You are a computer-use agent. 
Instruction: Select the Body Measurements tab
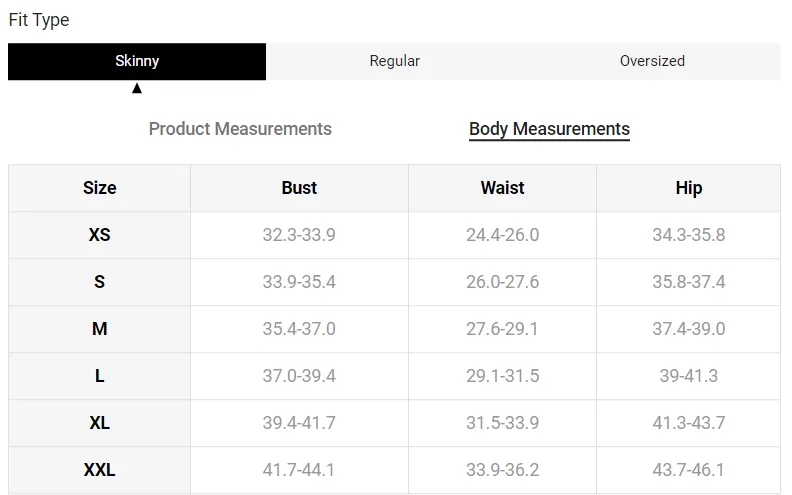pos(550,129)
